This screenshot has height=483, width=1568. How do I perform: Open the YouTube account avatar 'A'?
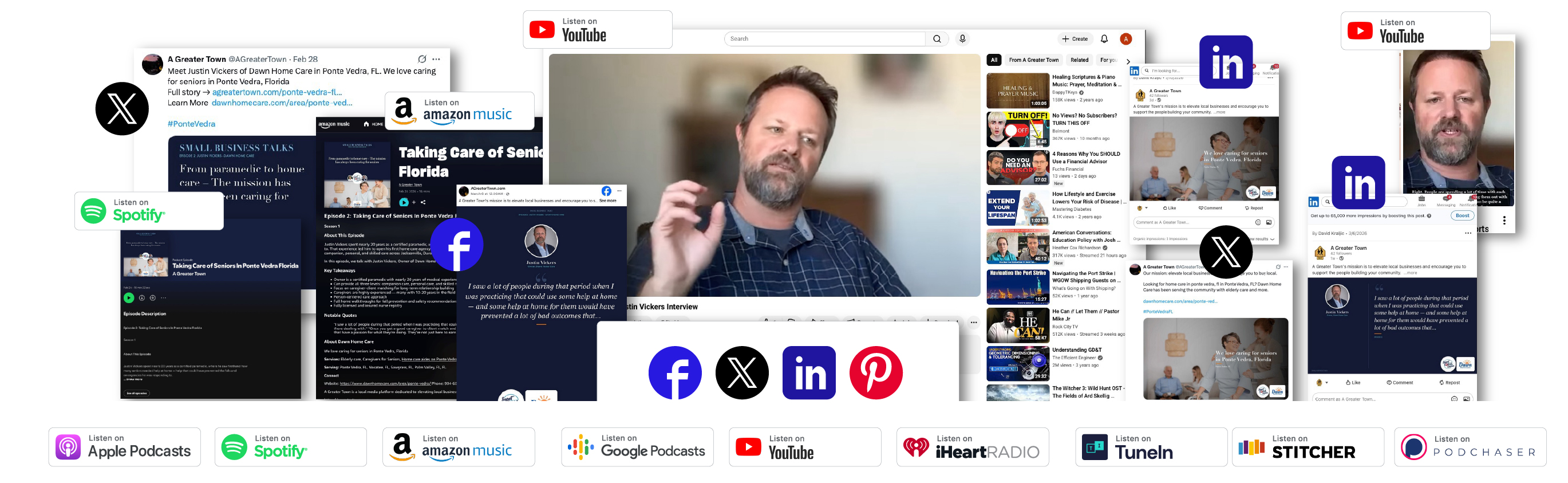tap(1126, 39)
